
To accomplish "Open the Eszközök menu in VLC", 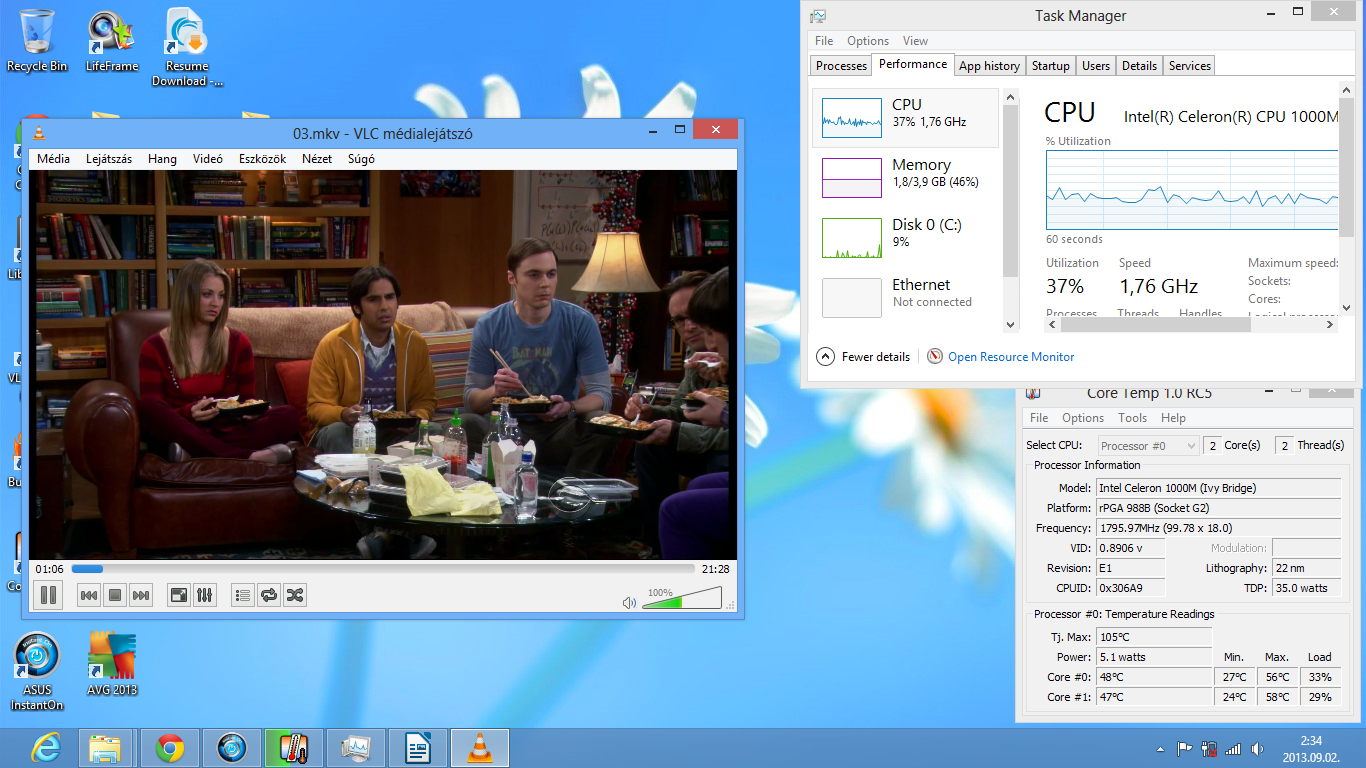I will click(263, 159).
